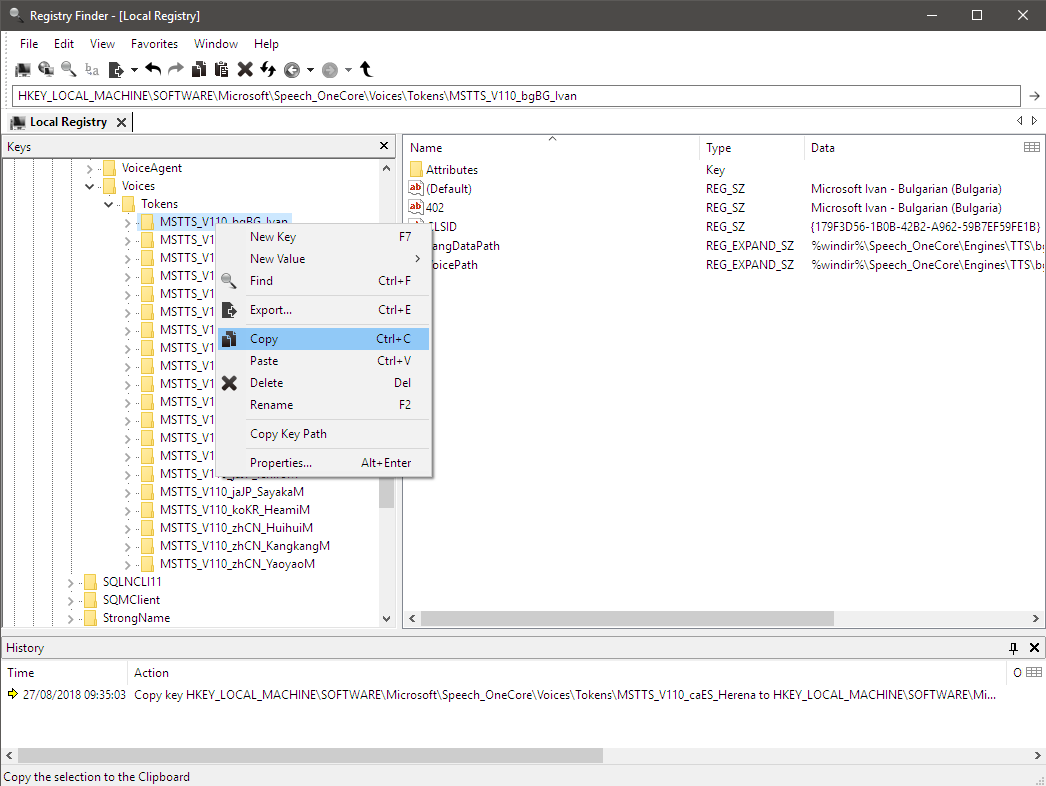Choose Copy in context menu
The width and height of the screenshot is (1046, 786).
coord(324,339)
